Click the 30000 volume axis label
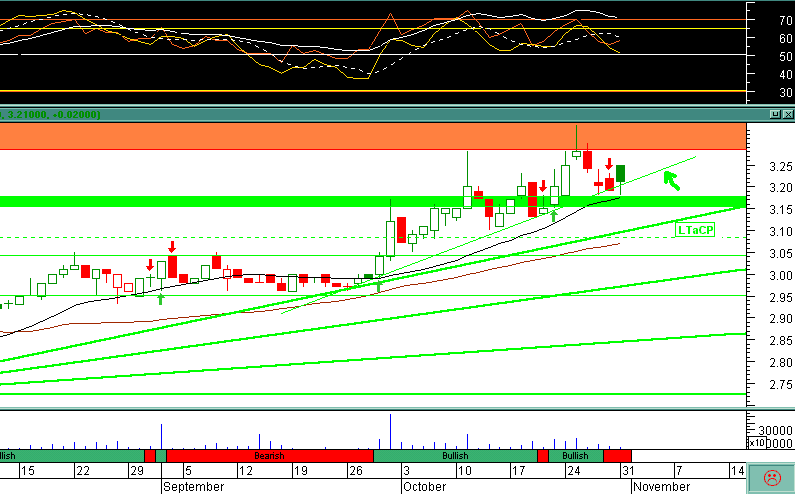 tap(775, 431)
